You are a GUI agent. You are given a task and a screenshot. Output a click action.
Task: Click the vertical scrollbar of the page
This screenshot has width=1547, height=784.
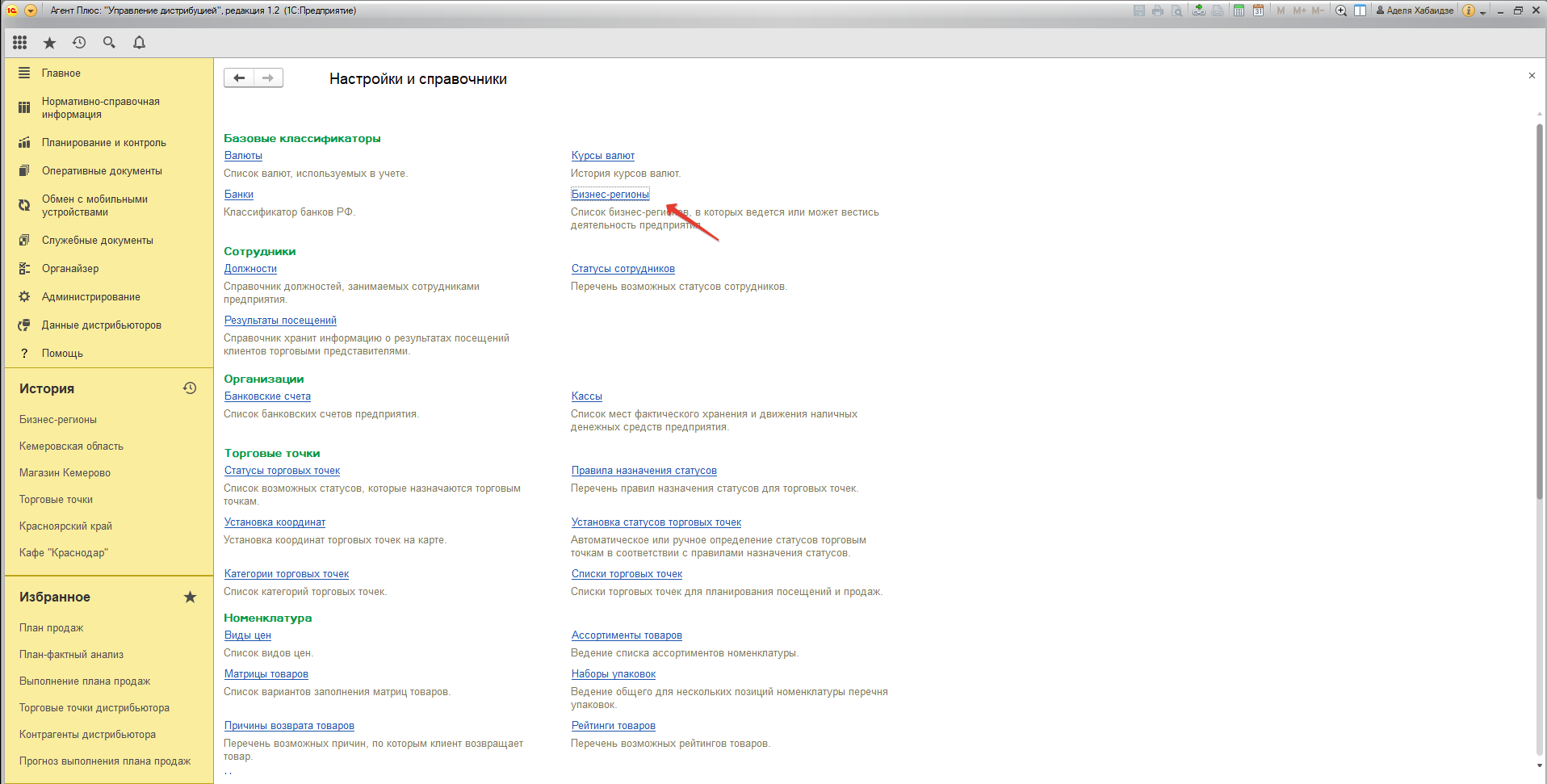[x=1539, y=311]
